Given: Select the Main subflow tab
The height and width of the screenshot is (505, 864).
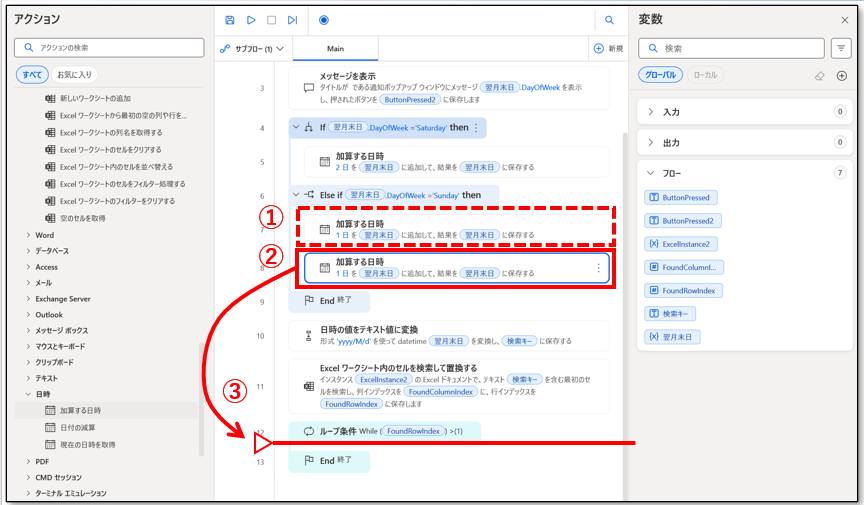Looking at the screenshot, I should tap(336, 48).
